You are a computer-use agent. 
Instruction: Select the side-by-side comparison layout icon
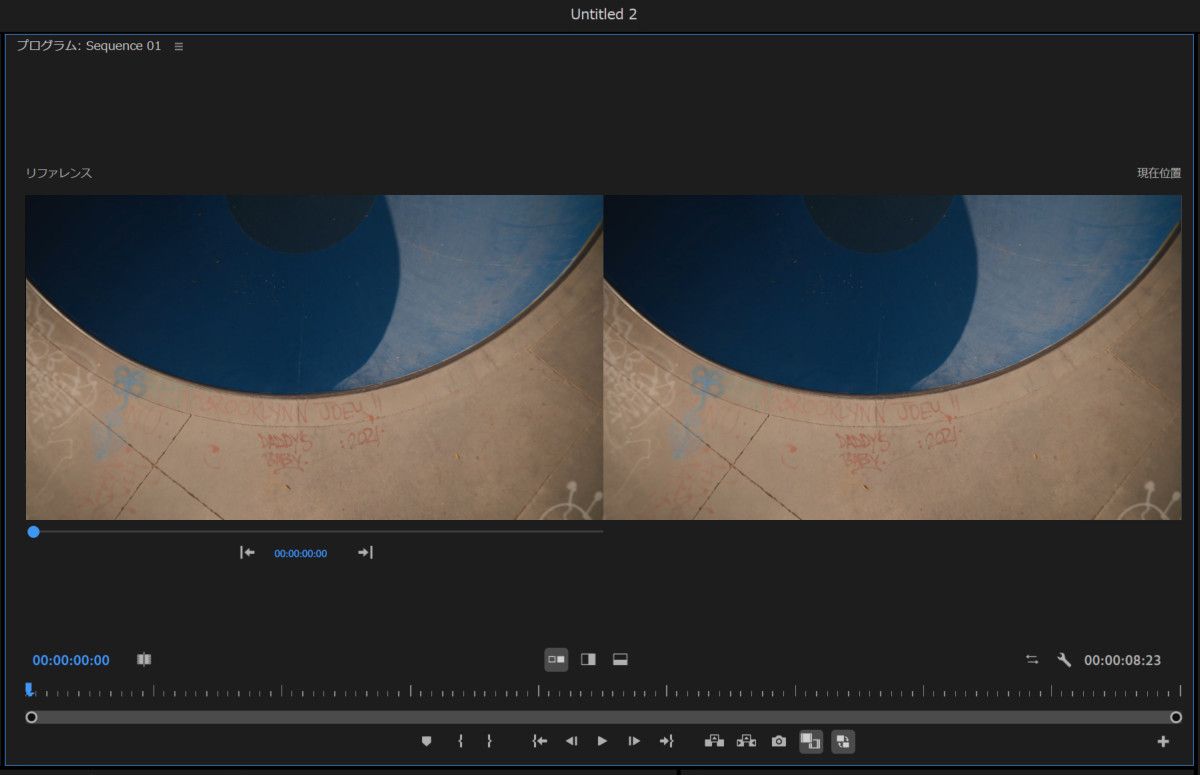pyautogui.click(x=556, y=659)
